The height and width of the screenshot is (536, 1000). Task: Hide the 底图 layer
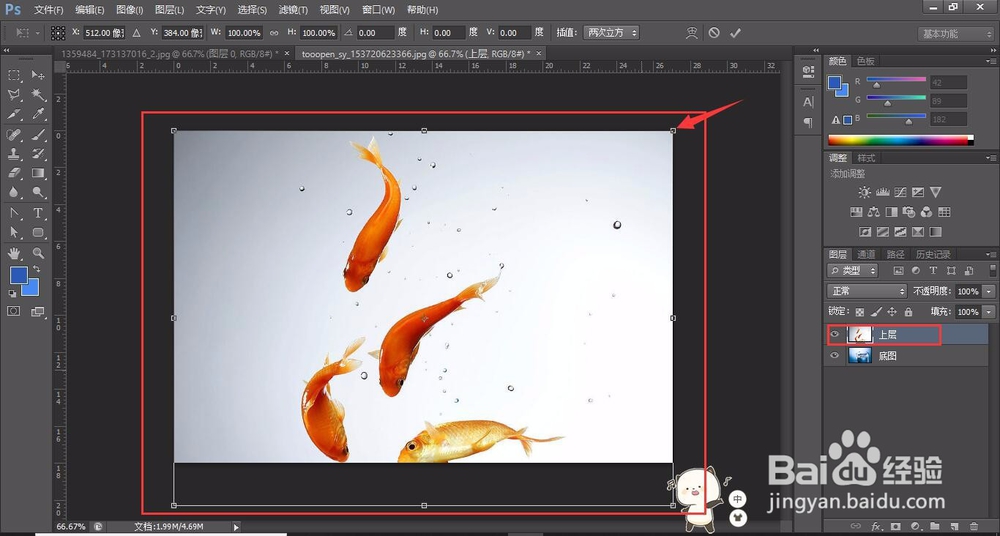(834, 355)
